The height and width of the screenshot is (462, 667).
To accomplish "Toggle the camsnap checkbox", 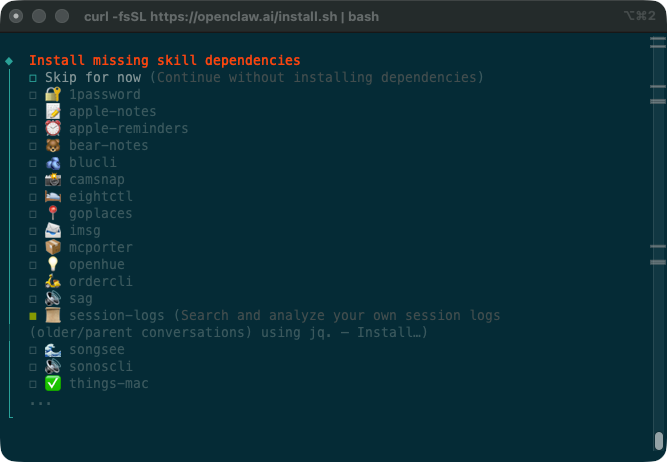I will pyautogui.click(x=33, y=179).
